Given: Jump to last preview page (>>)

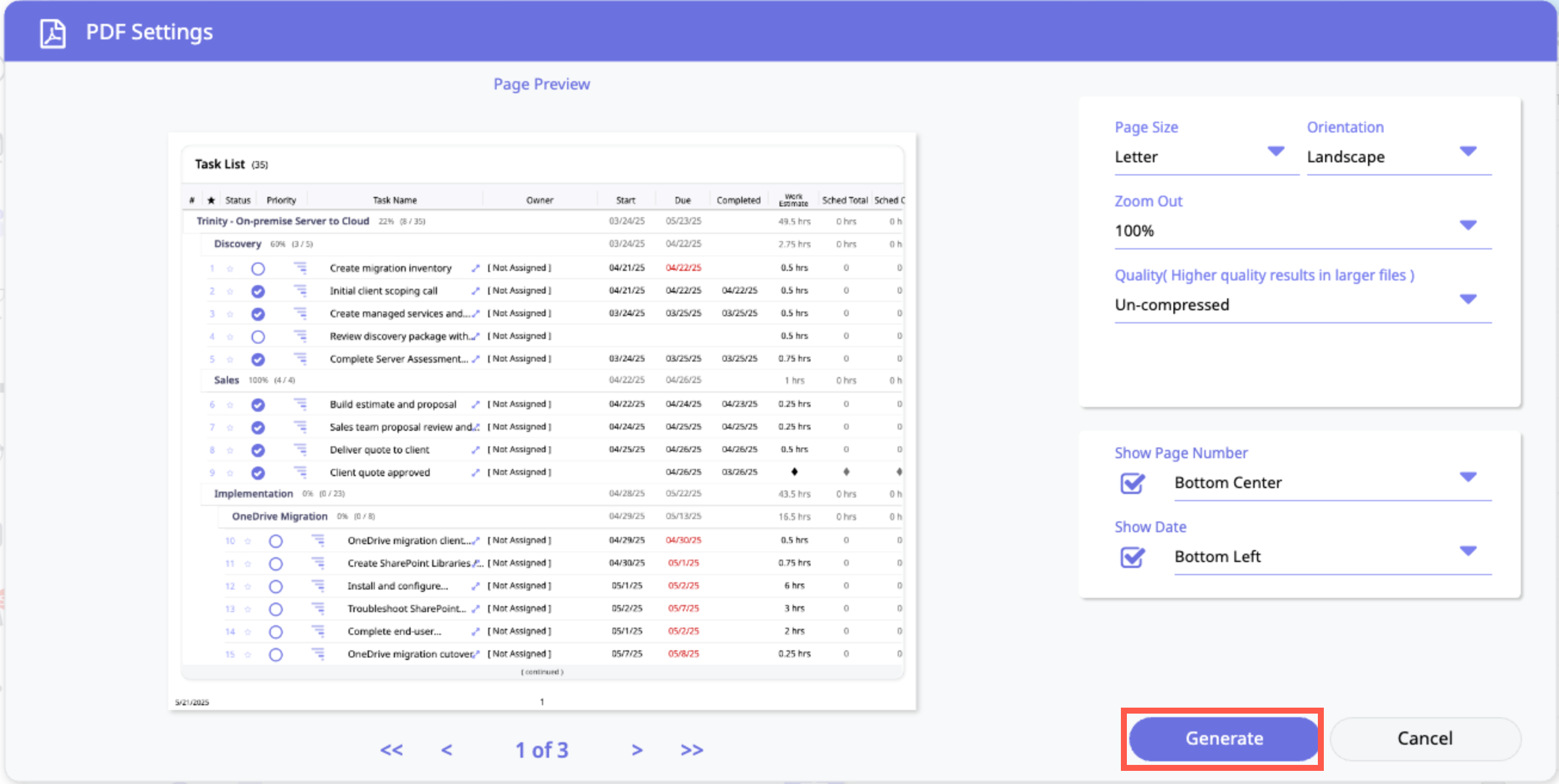Looking at the screenshot, I should click(x=691, y=750).
